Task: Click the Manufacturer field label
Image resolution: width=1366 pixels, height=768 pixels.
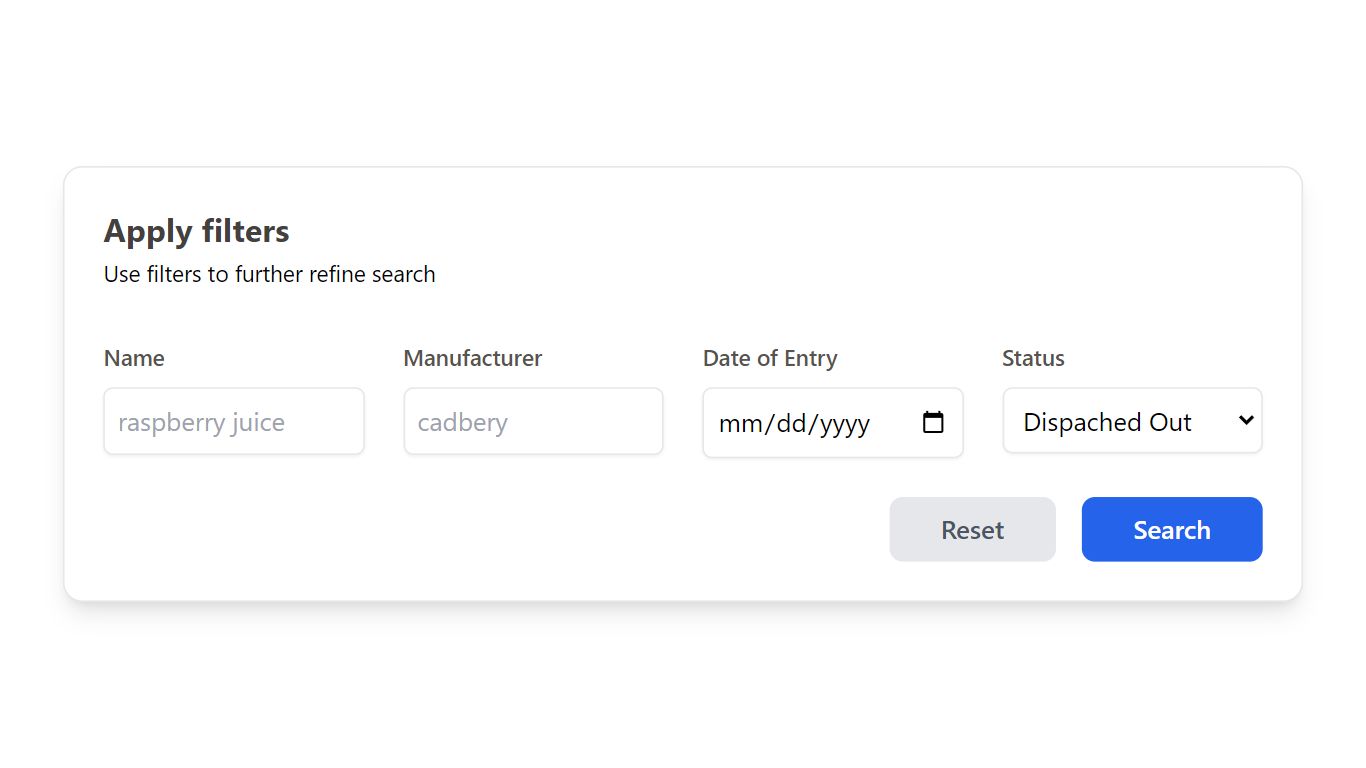Action: click(x=472, y=358)
